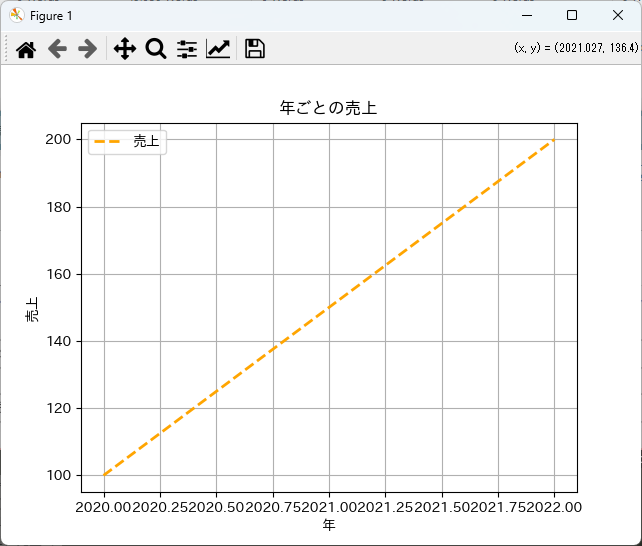Click the 売上 legend box
Image resolution: width=642 pixels, height=546 pixels.
coord(127,142)
